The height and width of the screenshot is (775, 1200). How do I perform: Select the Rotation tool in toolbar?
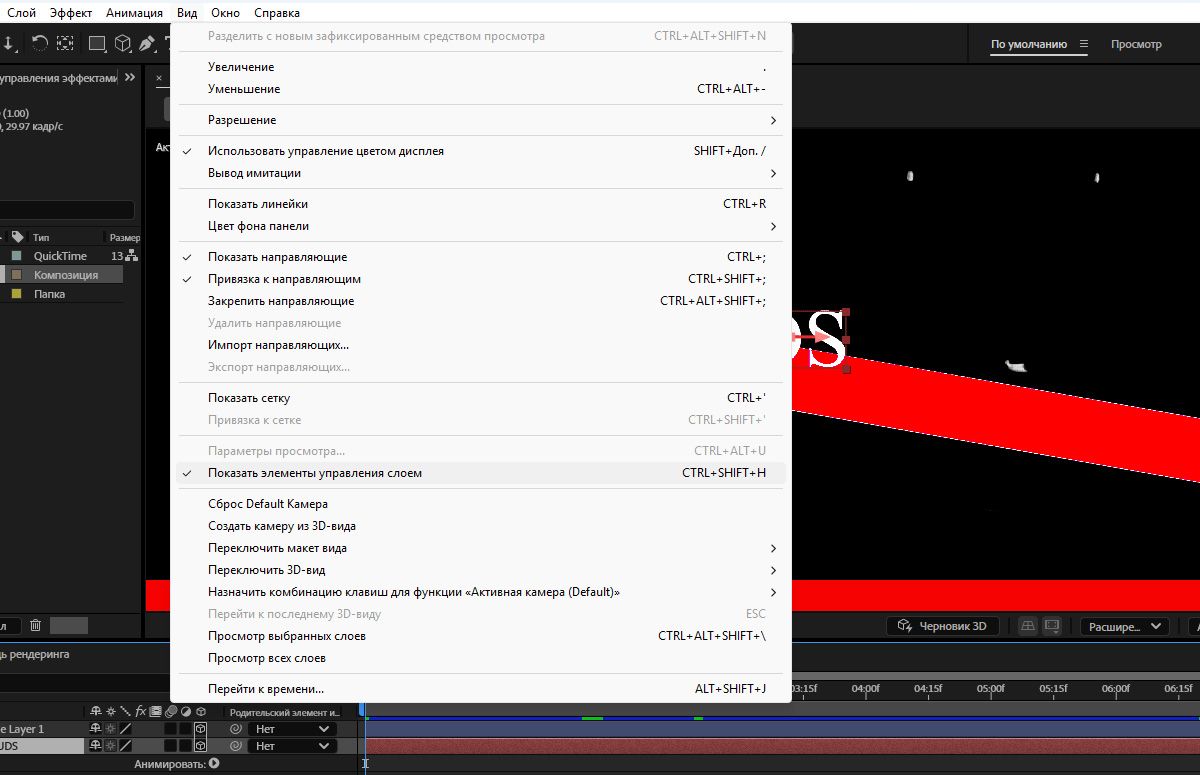40,43
